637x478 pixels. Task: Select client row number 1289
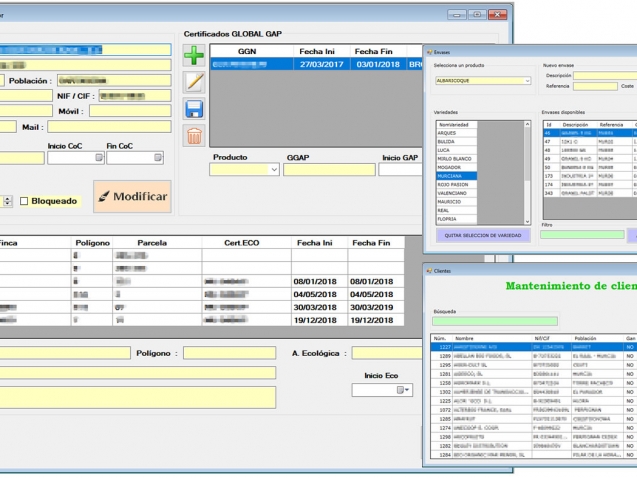point(534,356)
